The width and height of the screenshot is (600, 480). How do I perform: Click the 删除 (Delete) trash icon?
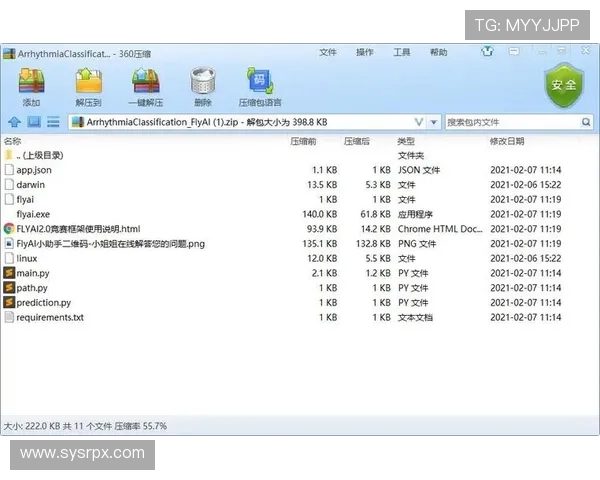[x=203, y=84]
